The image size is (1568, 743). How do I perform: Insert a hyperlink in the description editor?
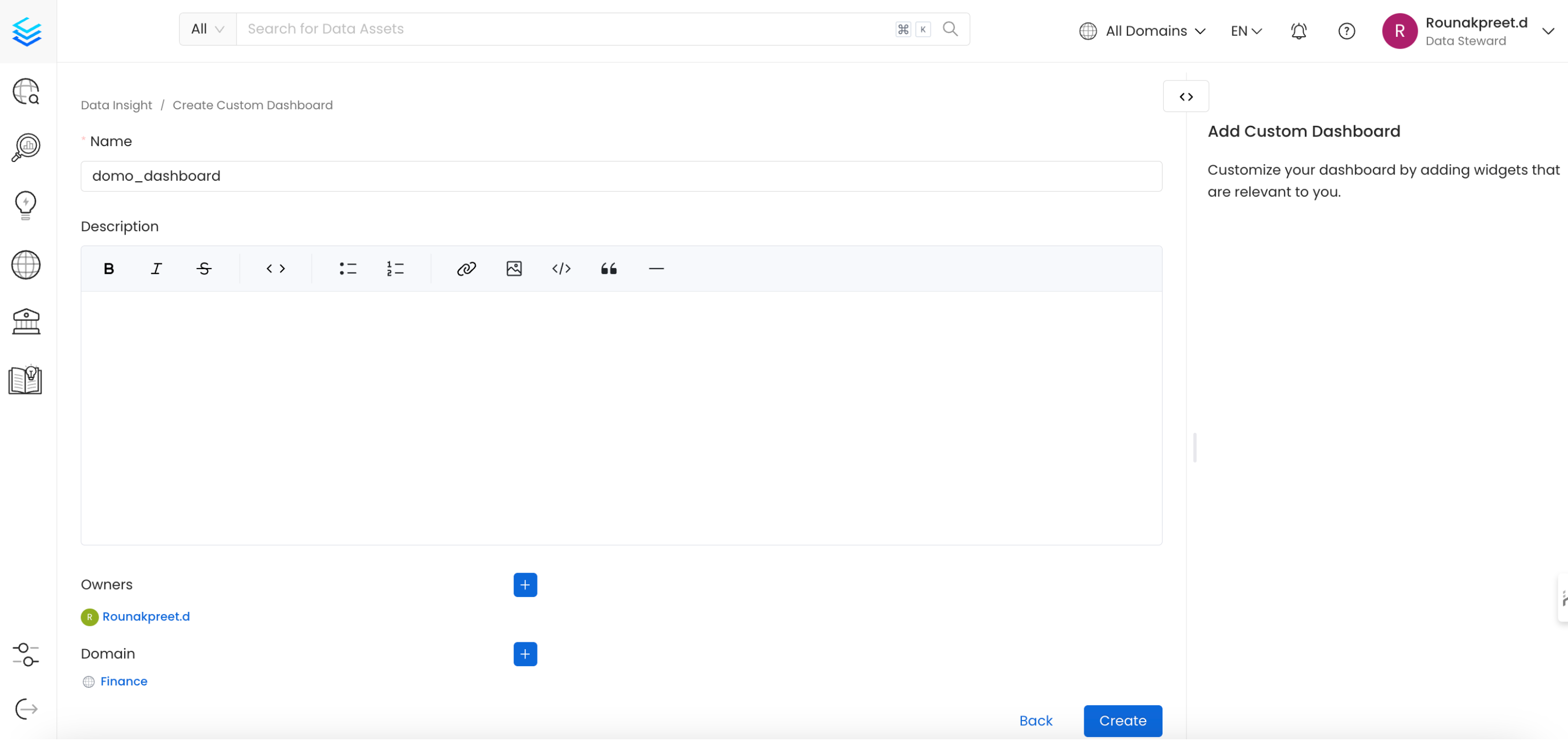pyautogui.click(x=466, y=268)
